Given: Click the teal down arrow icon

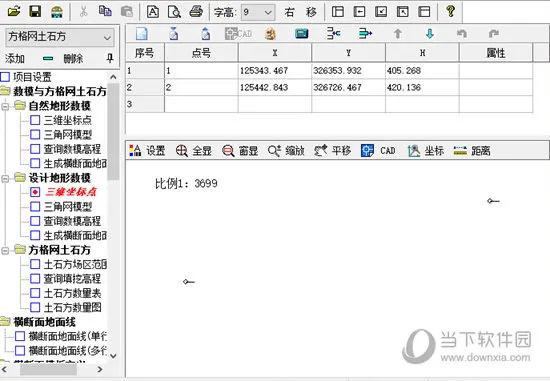Looking at the screenshot, I should coord(430,34).
